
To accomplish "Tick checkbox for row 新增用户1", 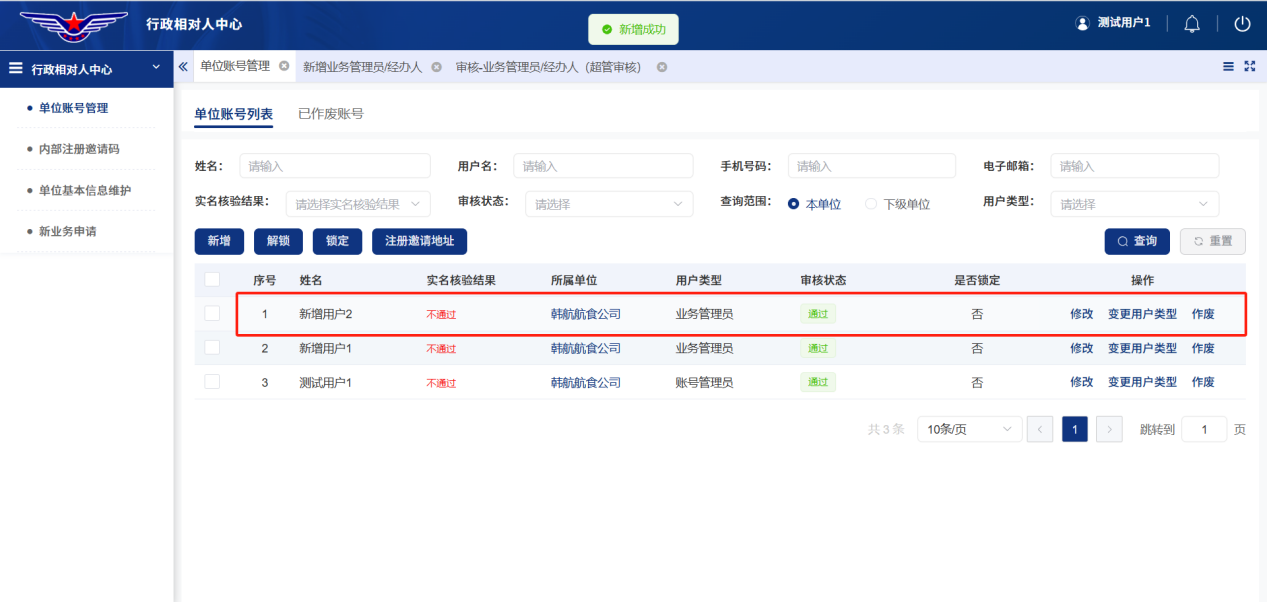I will [x=212, y=347].
